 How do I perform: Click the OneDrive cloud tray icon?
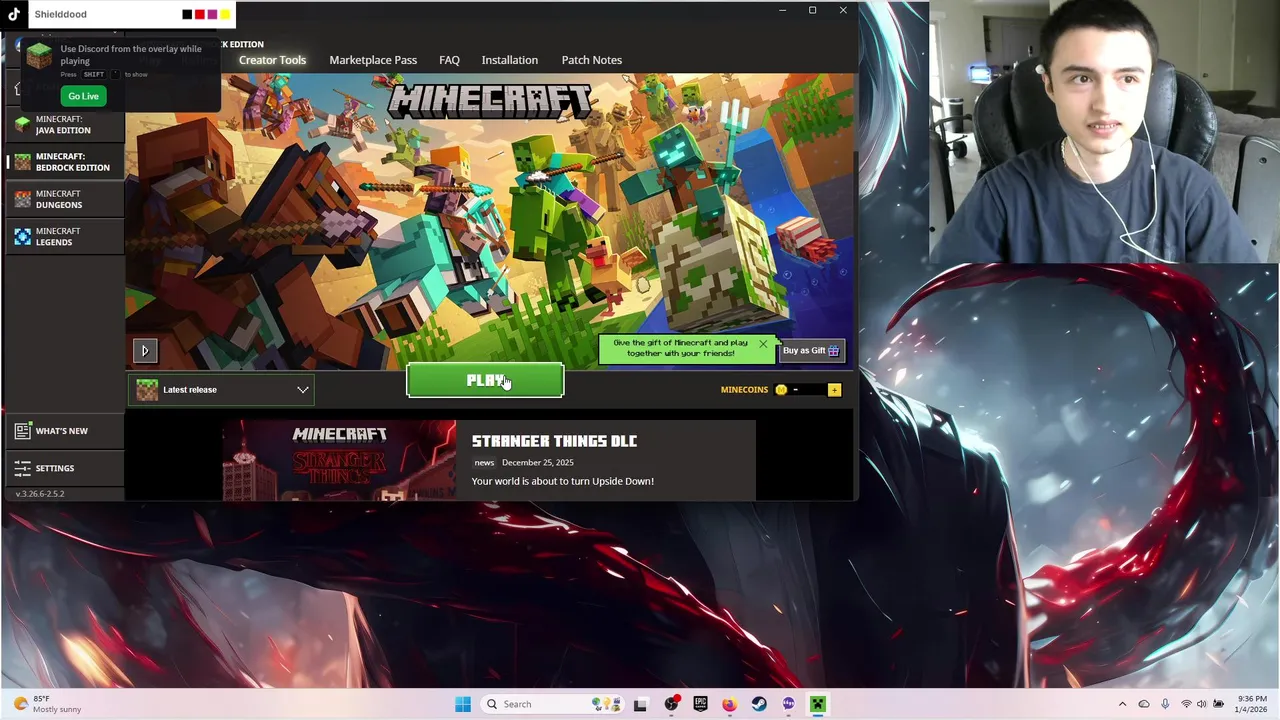pyautogui.click(x=1144, y=704)
